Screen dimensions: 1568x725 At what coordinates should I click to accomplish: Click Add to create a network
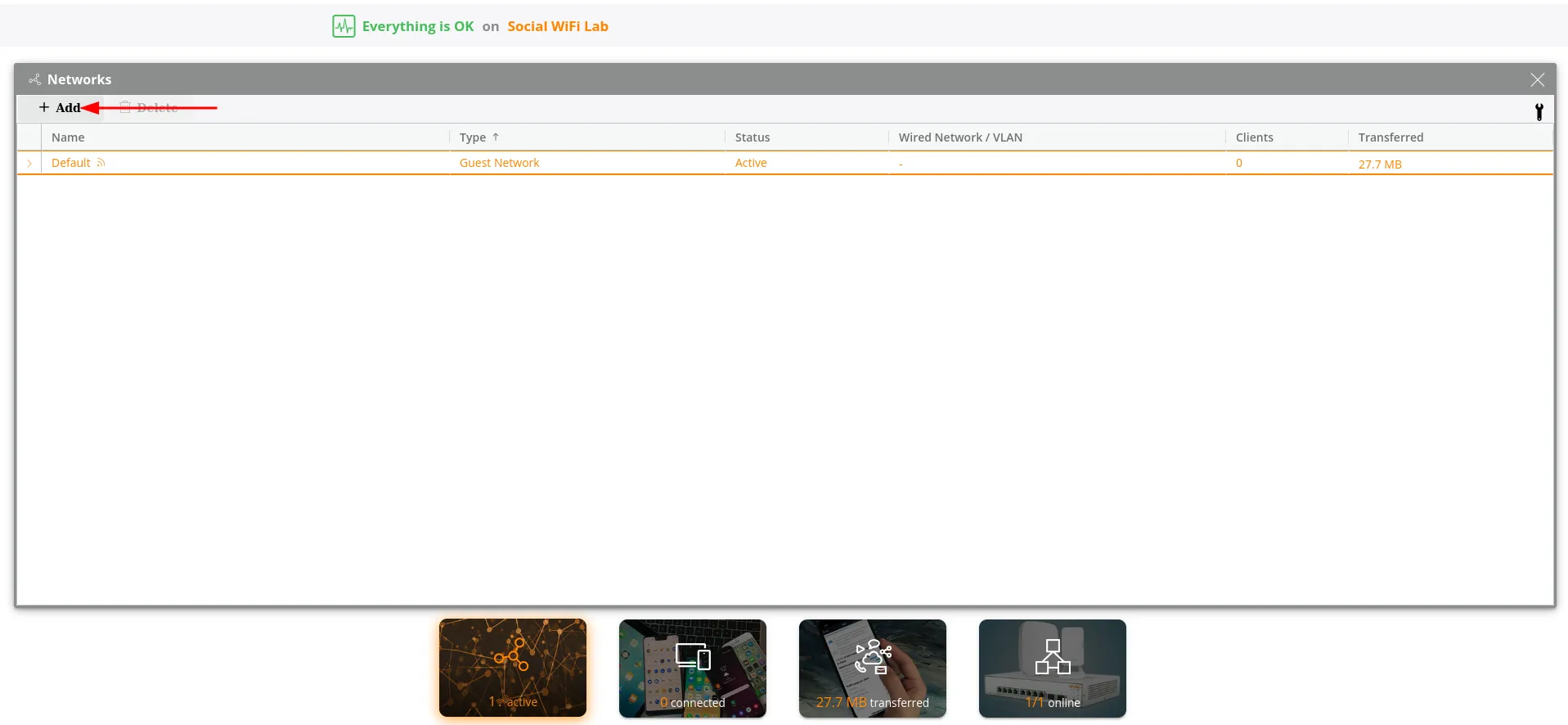[60, 108]
